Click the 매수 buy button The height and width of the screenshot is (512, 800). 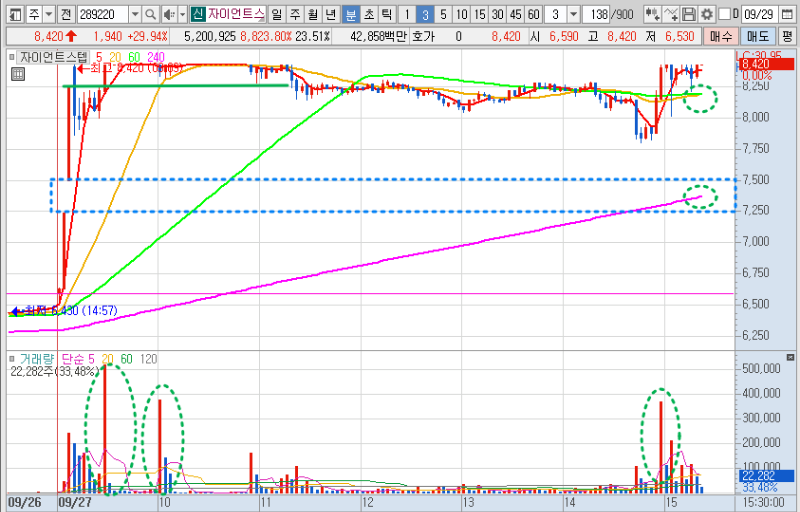(x=720, y=37)
